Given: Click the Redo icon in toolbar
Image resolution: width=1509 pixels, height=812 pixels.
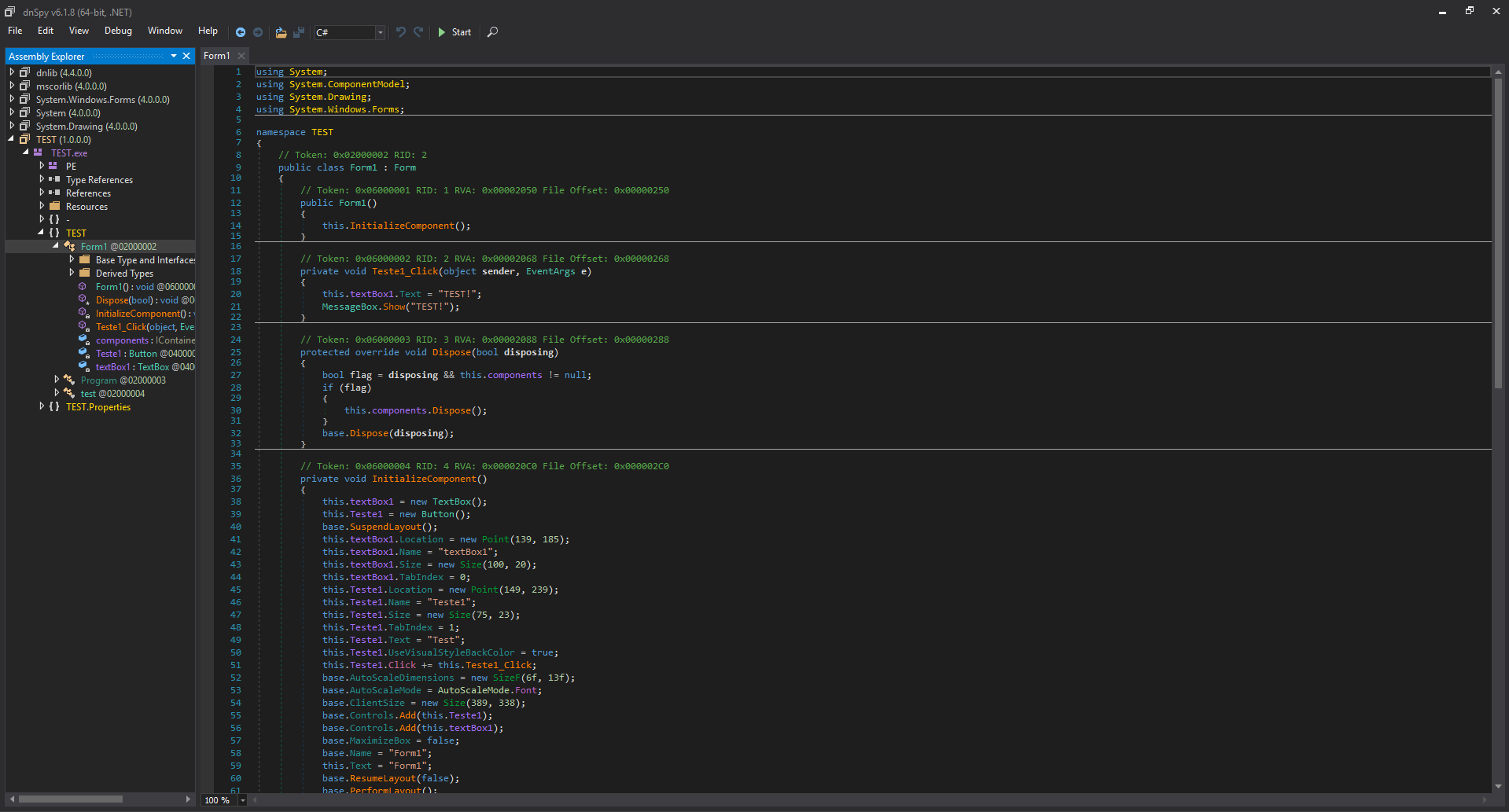Looking at the screenshot, I should point(418,32).
